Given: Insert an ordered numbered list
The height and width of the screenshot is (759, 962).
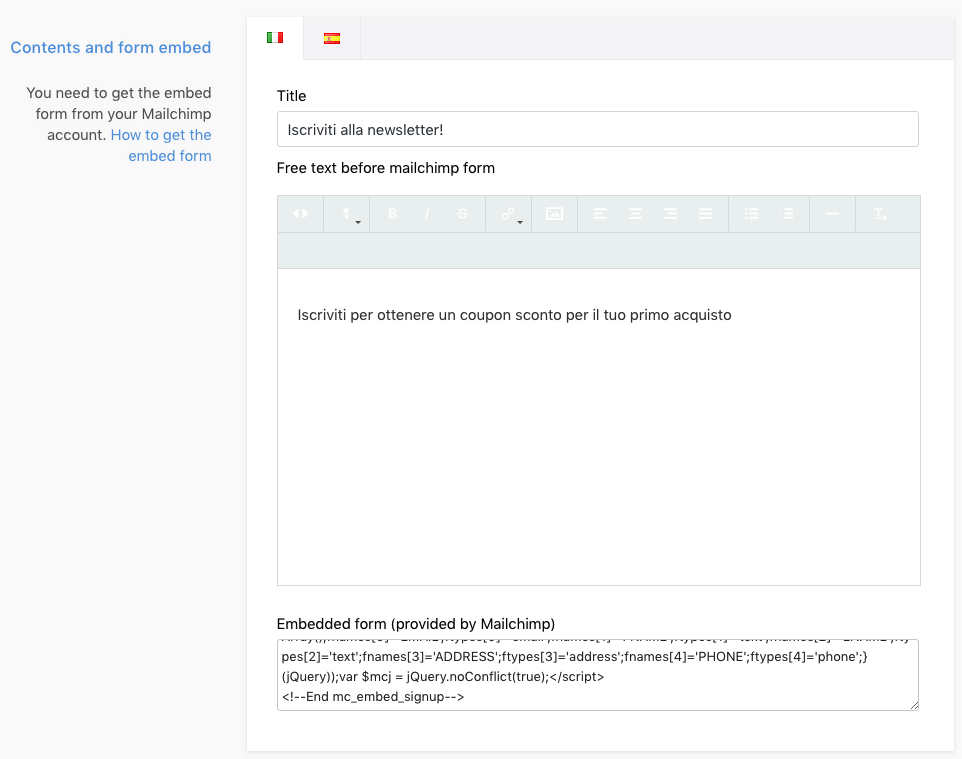Looking at the screenshot, I should (788, 214).
